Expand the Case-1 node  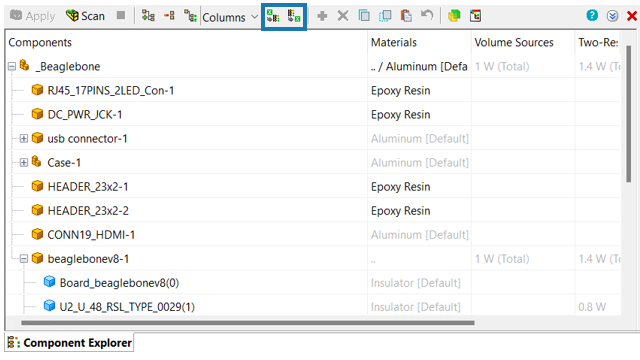(x=24, y=162)
